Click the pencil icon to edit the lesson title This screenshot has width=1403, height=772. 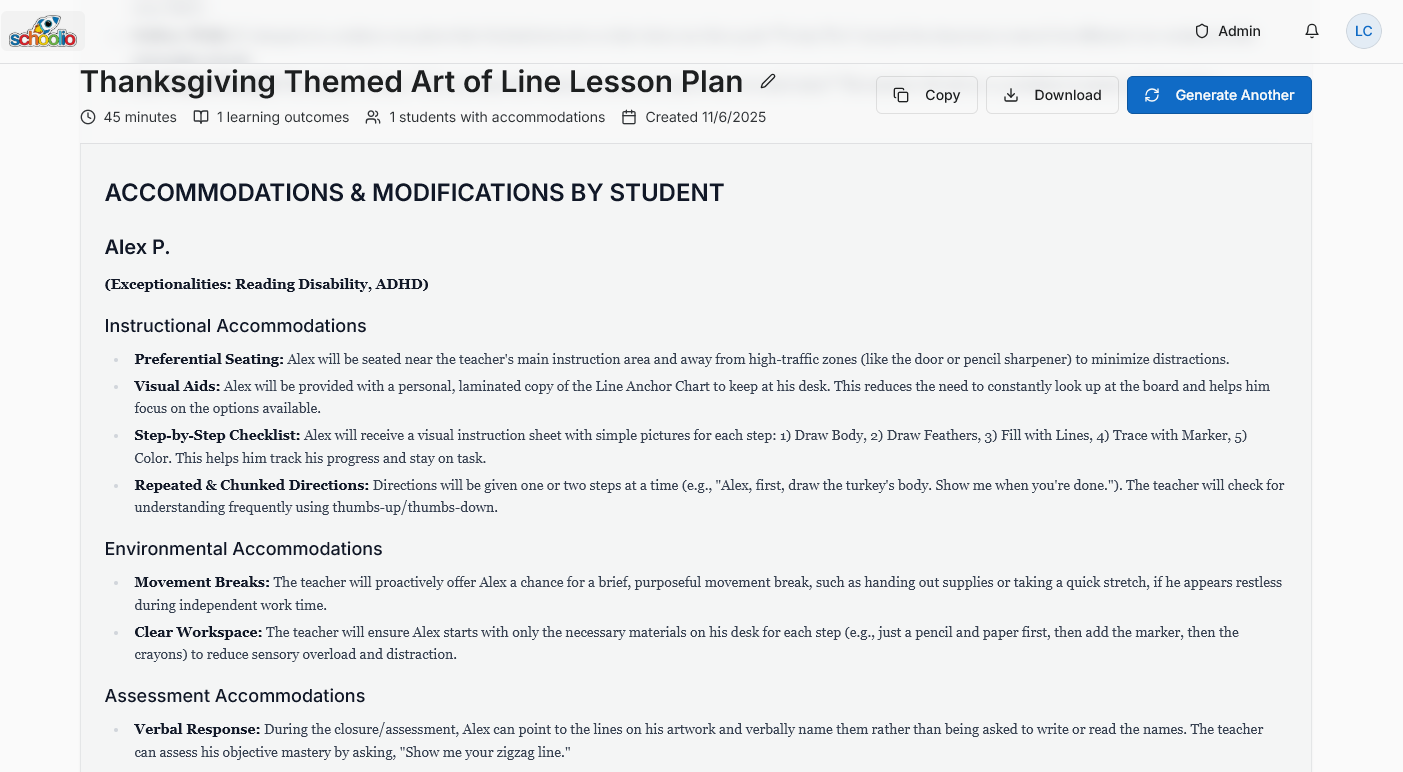767,83
